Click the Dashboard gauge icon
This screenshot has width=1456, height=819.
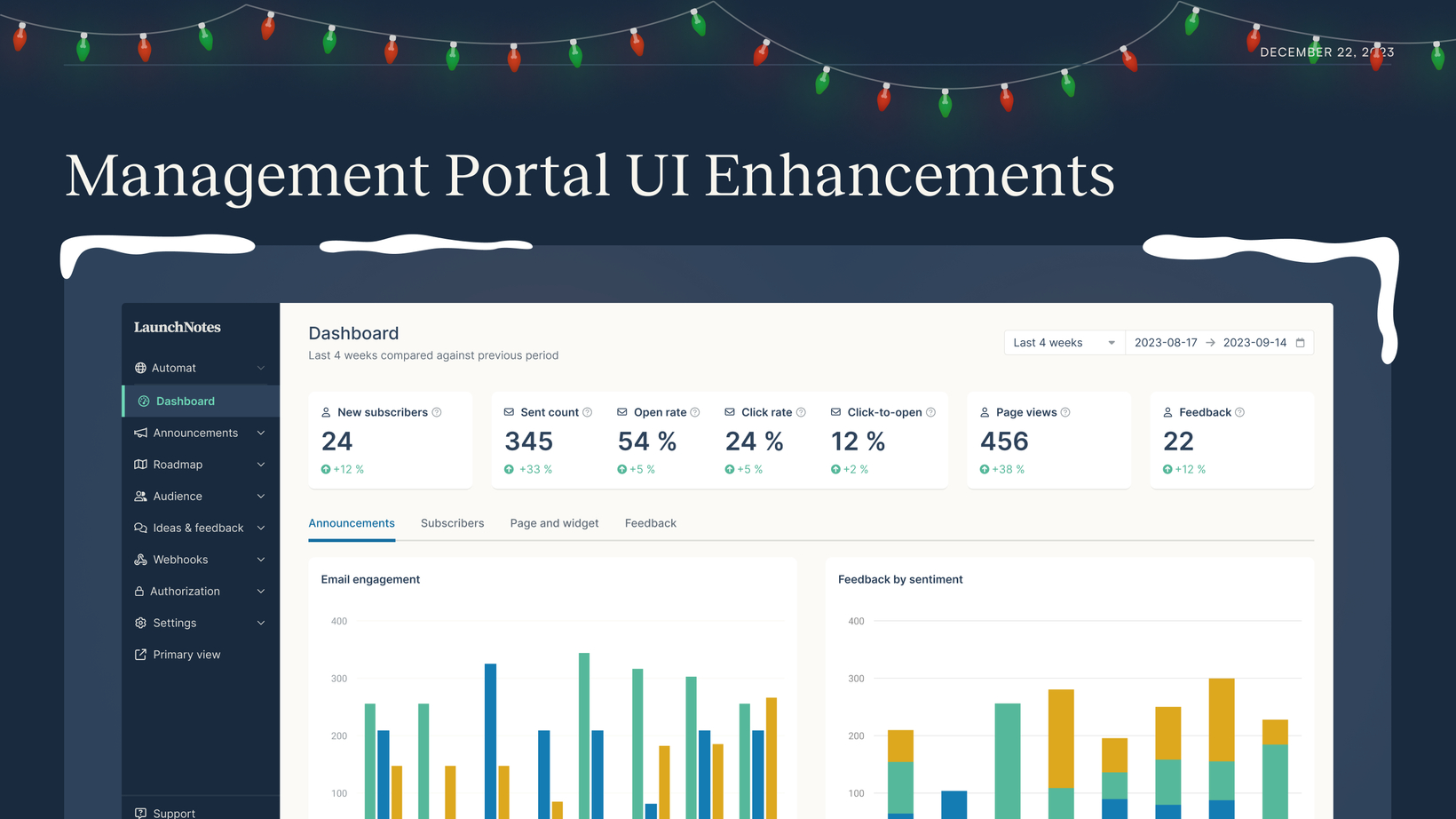(144, 402)
